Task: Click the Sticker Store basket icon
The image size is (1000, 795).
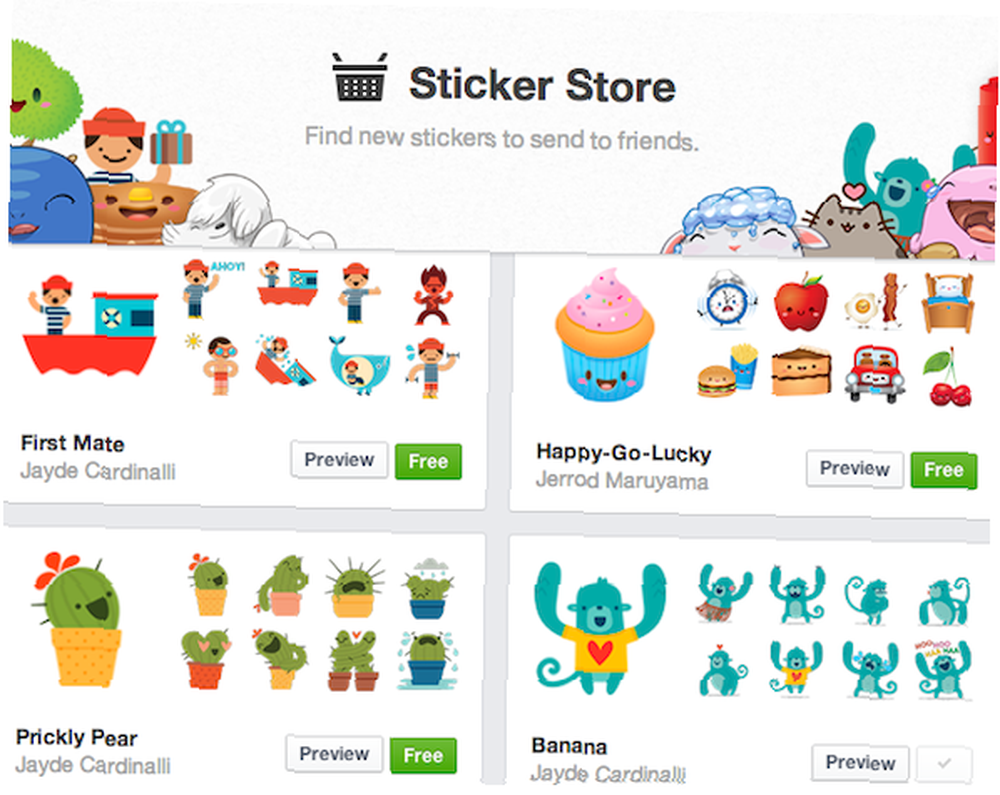Action: tap(360, 77)
